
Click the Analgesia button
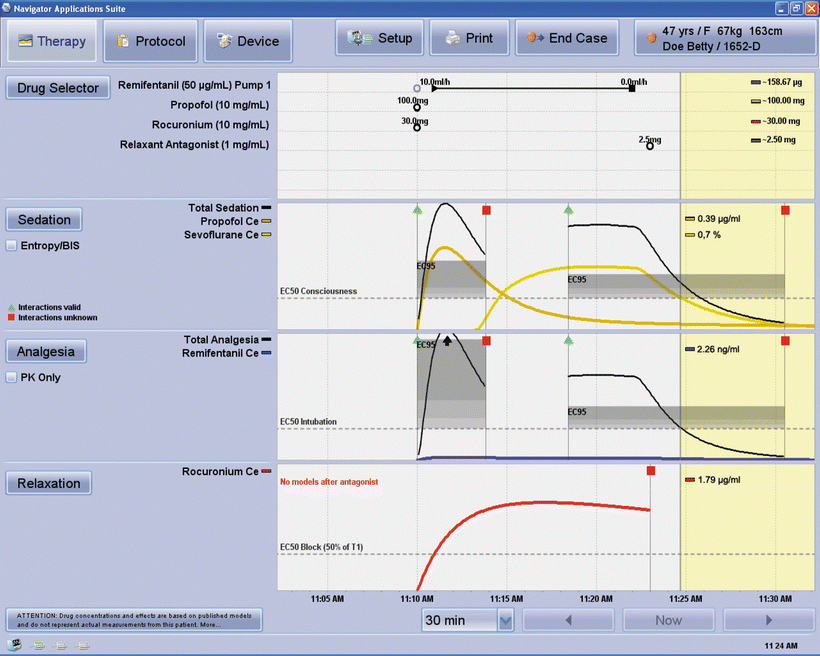47,351
